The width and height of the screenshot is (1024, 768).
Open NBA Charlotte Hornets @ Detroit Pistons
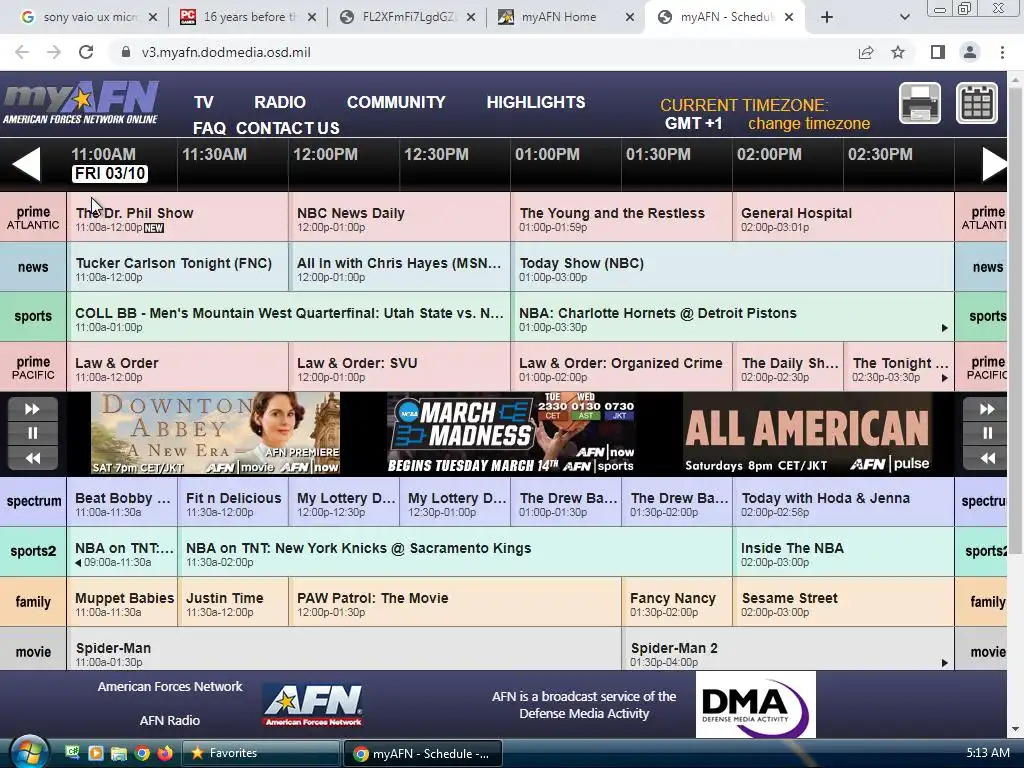tap(733, 317)
